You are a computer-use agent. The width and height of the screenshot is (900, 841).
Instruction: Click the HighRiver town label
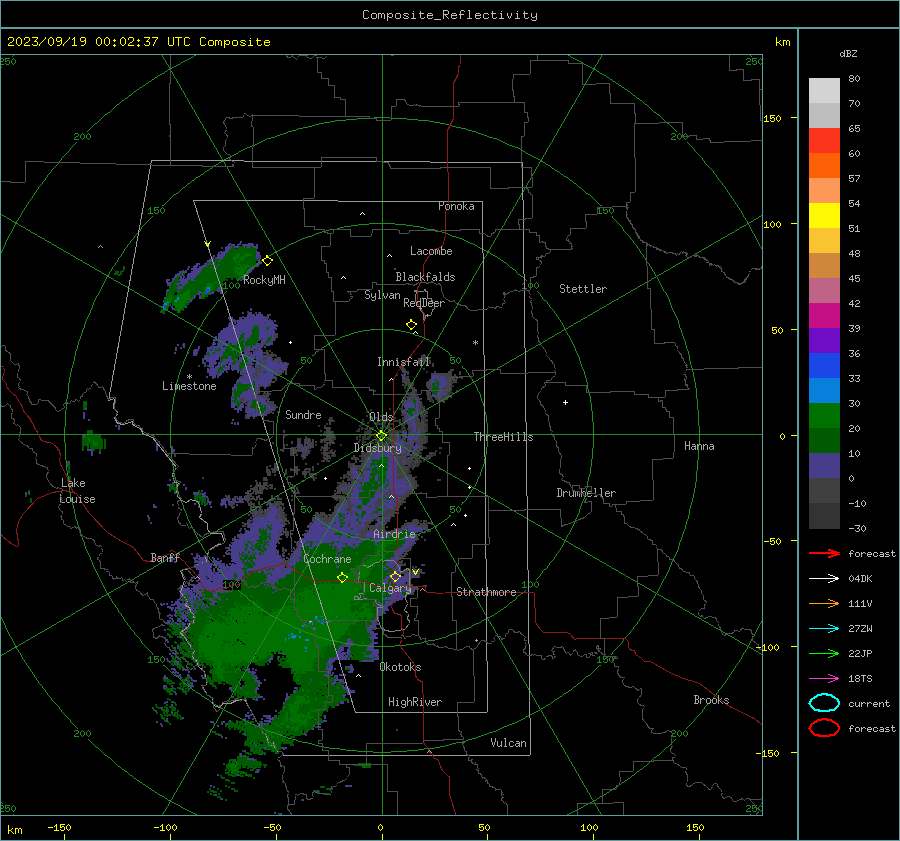coord(415,702)
